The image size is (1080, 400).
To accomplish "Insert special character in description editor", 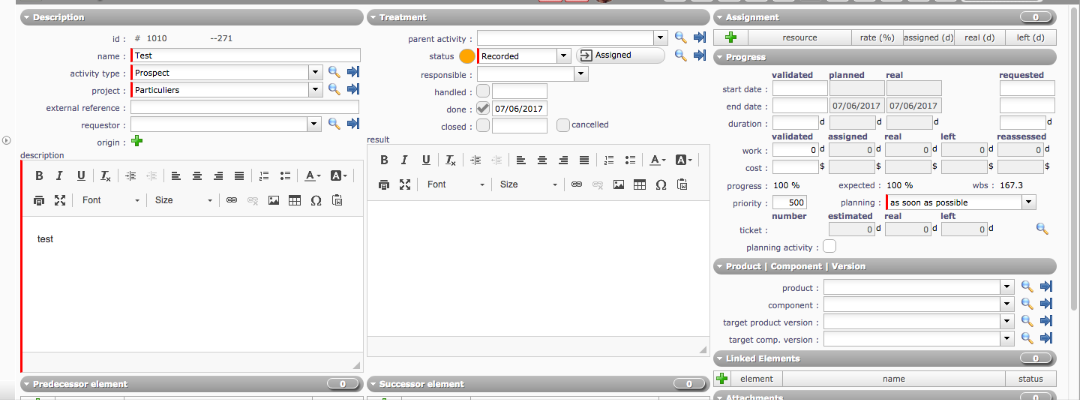I will tap(316, 200).
